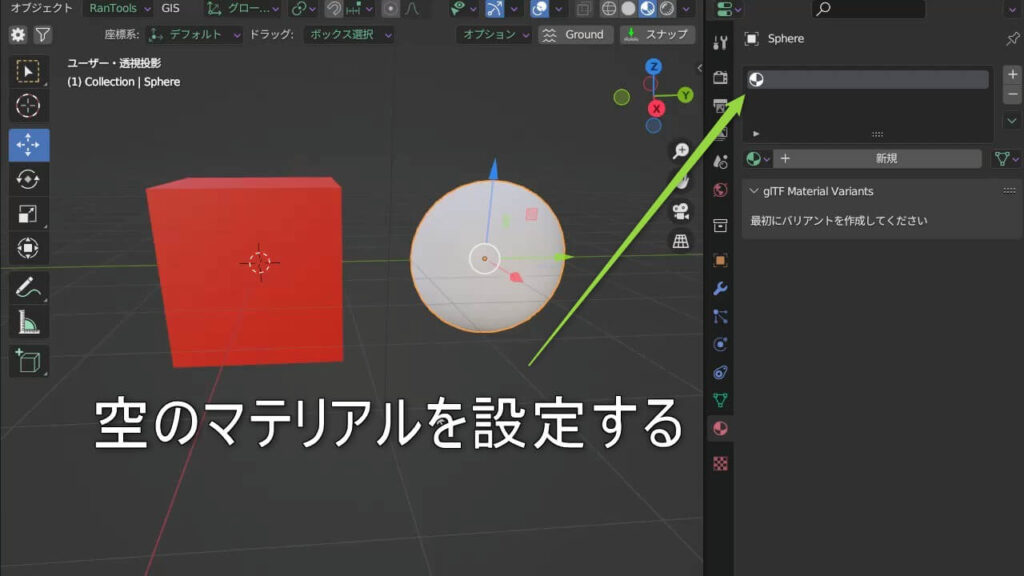Image resolution: width=1024 pixels, height=576 pixels.
Task: Open the World properties tab
Action: click(x=720, y=190)
